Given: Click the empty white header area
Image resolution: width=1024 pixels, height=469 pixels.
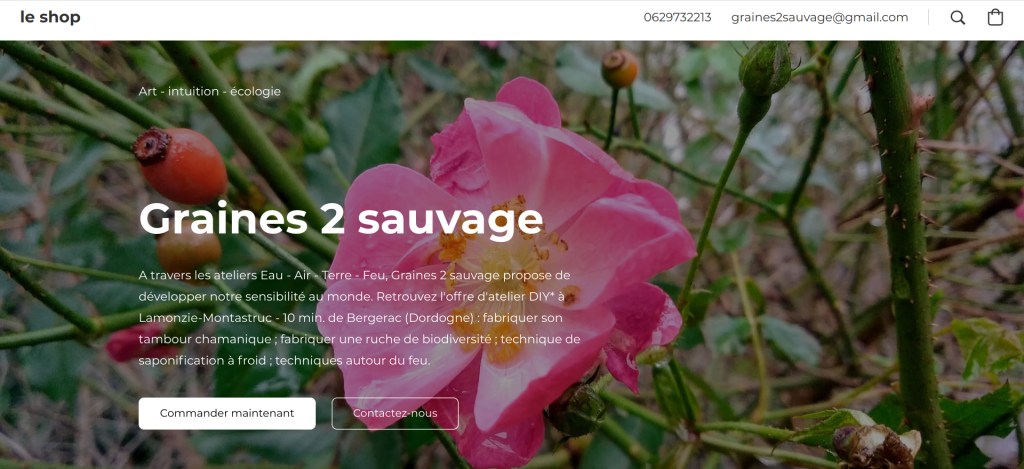Looking at the screenshot, I should click(x=359, y=18).
